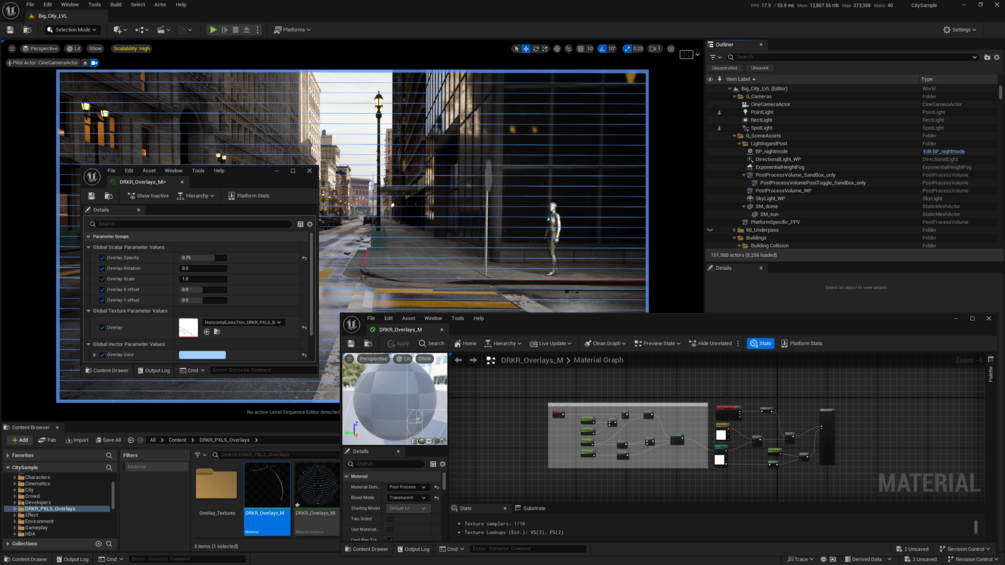Click the Add button in Content Browser

pyautogui.click(x=20, y=440)
